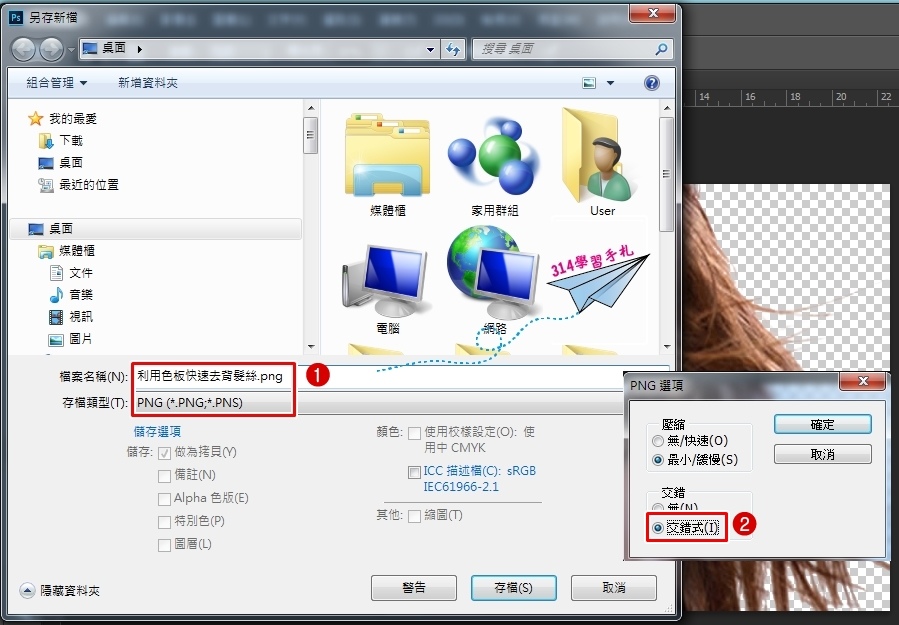Open the view options dropdown arrow

611,83
